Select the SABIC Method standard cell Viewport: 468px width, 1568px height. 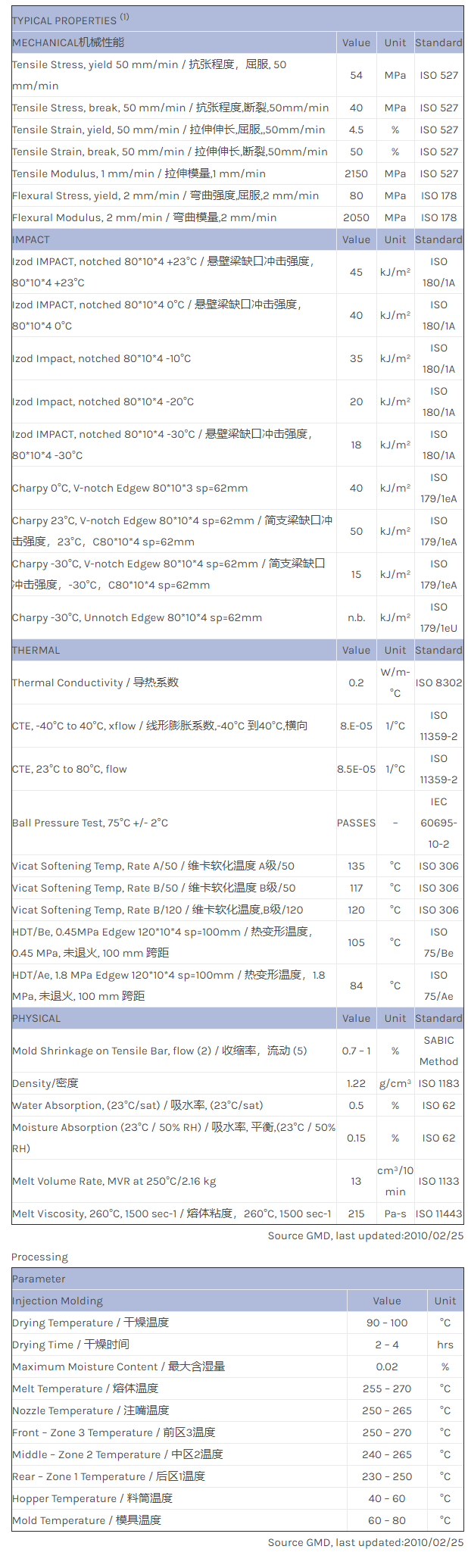[438, 1051]
